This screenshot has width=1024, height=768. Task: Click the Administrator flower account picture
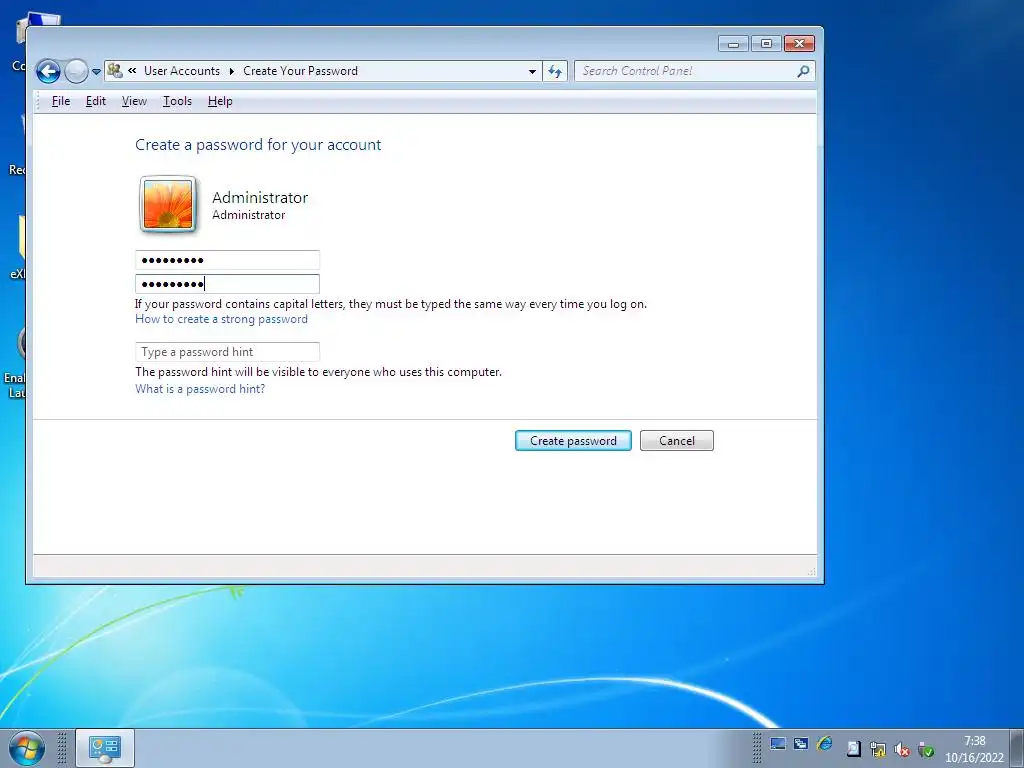click(x=168, y=204)
